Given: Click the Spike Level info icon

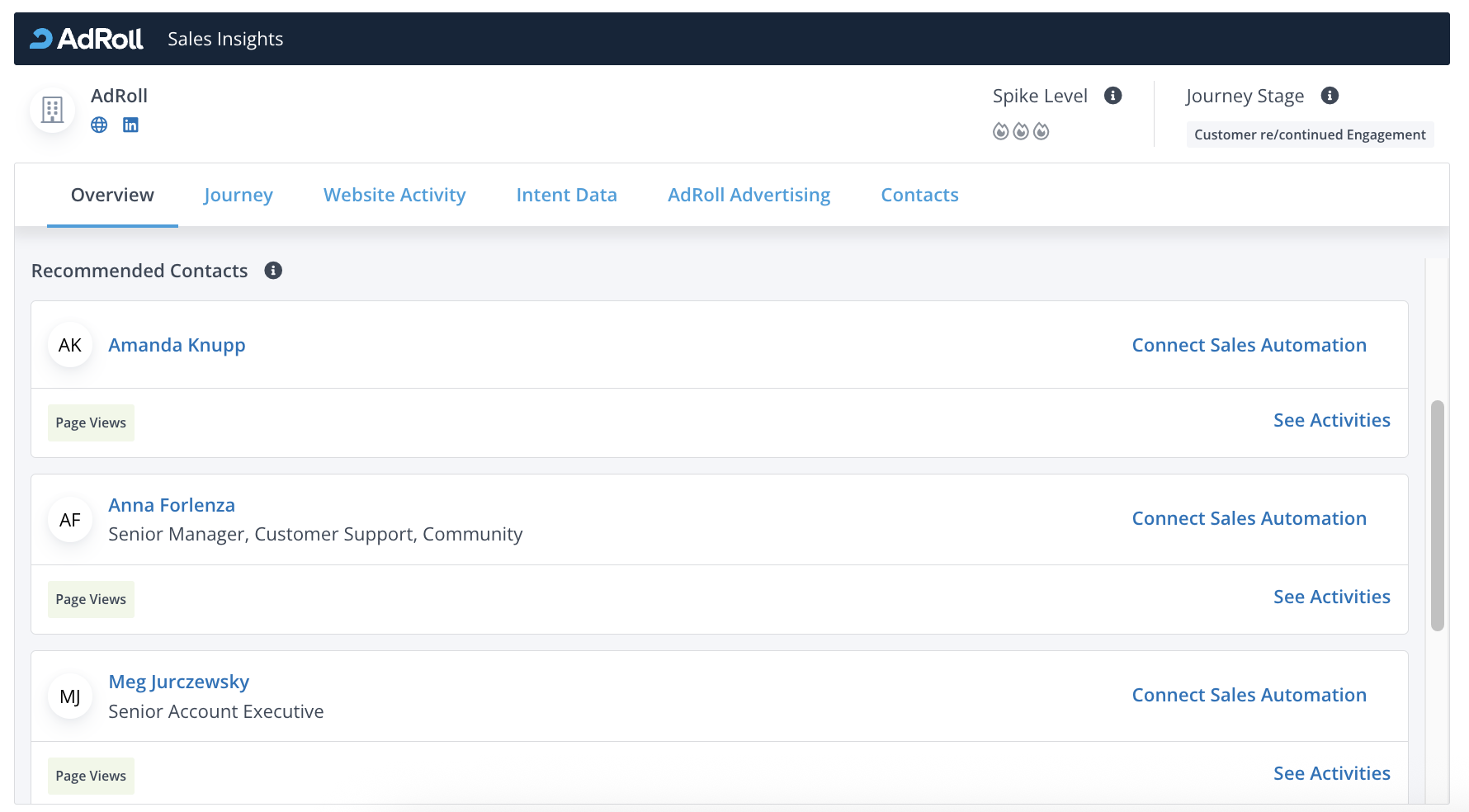Looking at the screenshot, I should (1112, 96).
